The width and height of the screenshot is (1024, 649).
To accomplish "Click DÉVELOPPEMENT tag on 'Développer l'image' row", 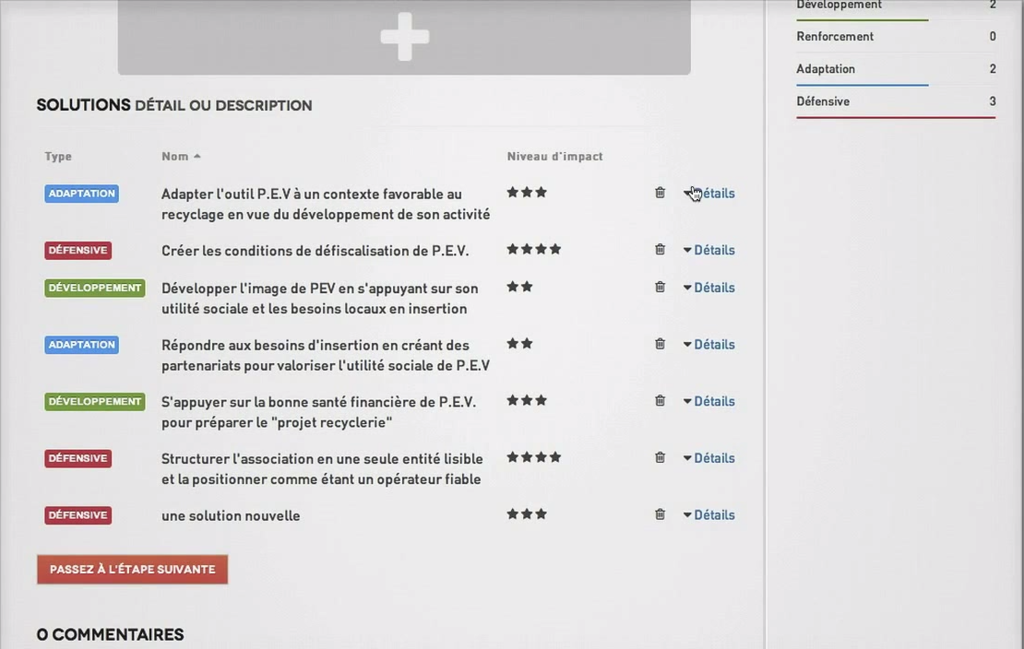I will pyautogui.click(x=95, y=288).
